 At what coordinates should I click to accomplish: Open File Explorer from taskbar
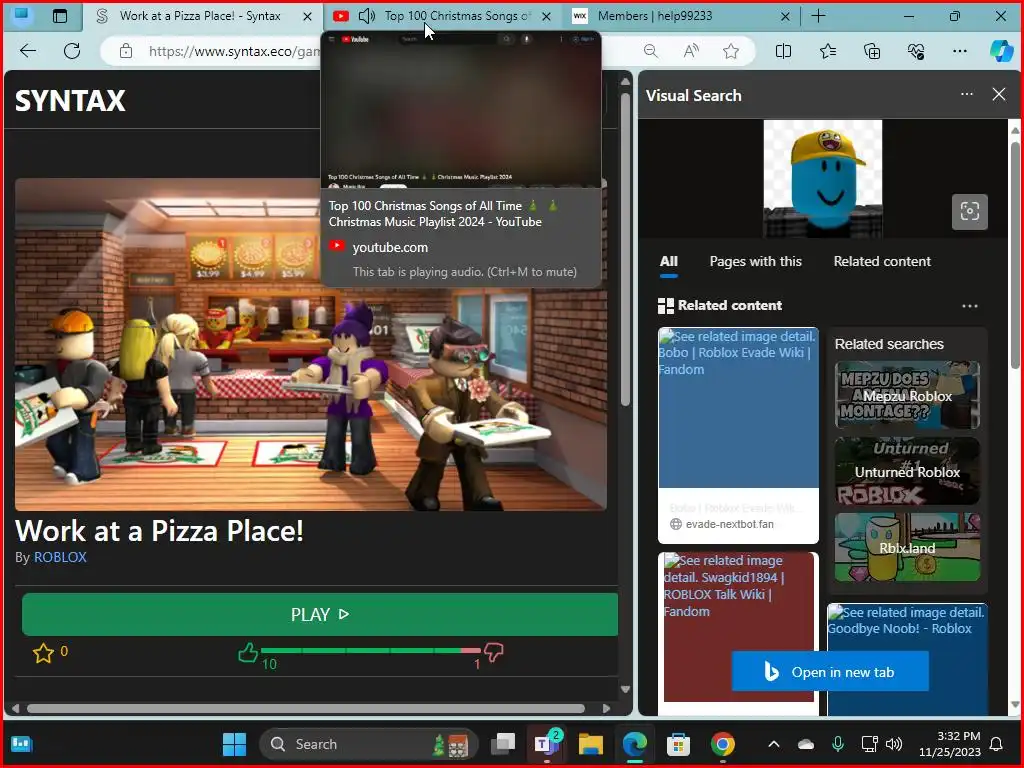pyautogui.click(x=590, y=744)
